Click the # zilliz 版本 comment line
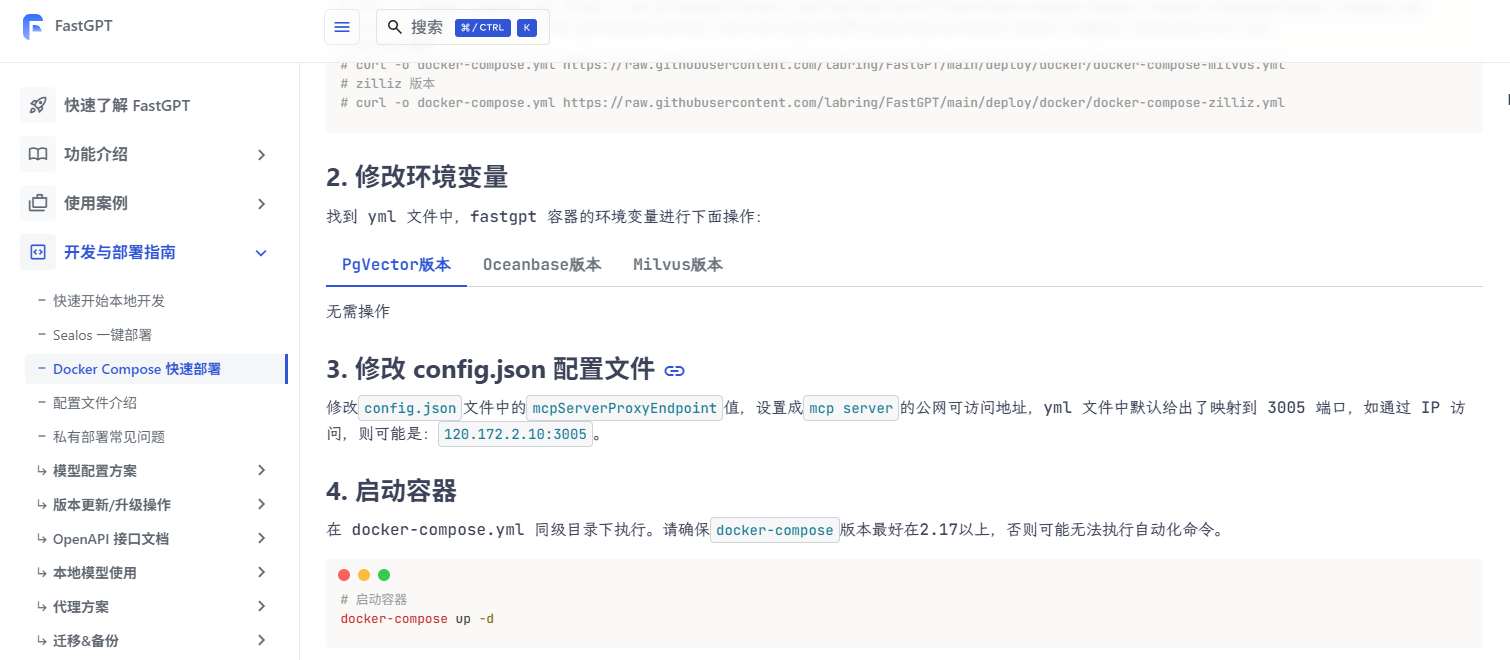Image resolution: width=1510 pixels, height=660 pixels. [387, 84]
